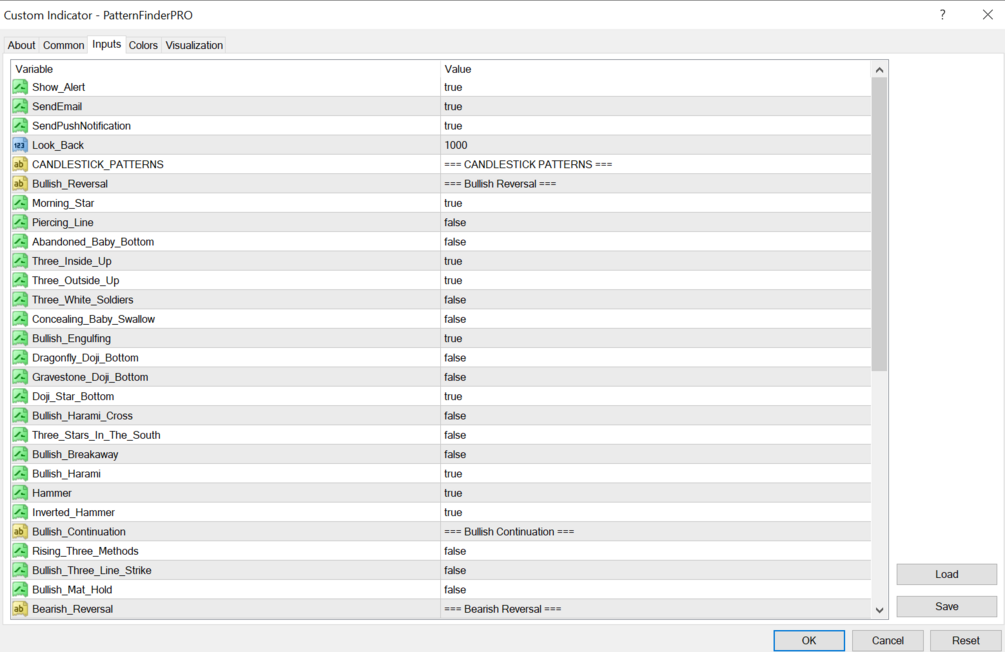Click the Piercing_Line variable icon
Image resolution: width=1005 pixels, height=652 pixels.
20,222
